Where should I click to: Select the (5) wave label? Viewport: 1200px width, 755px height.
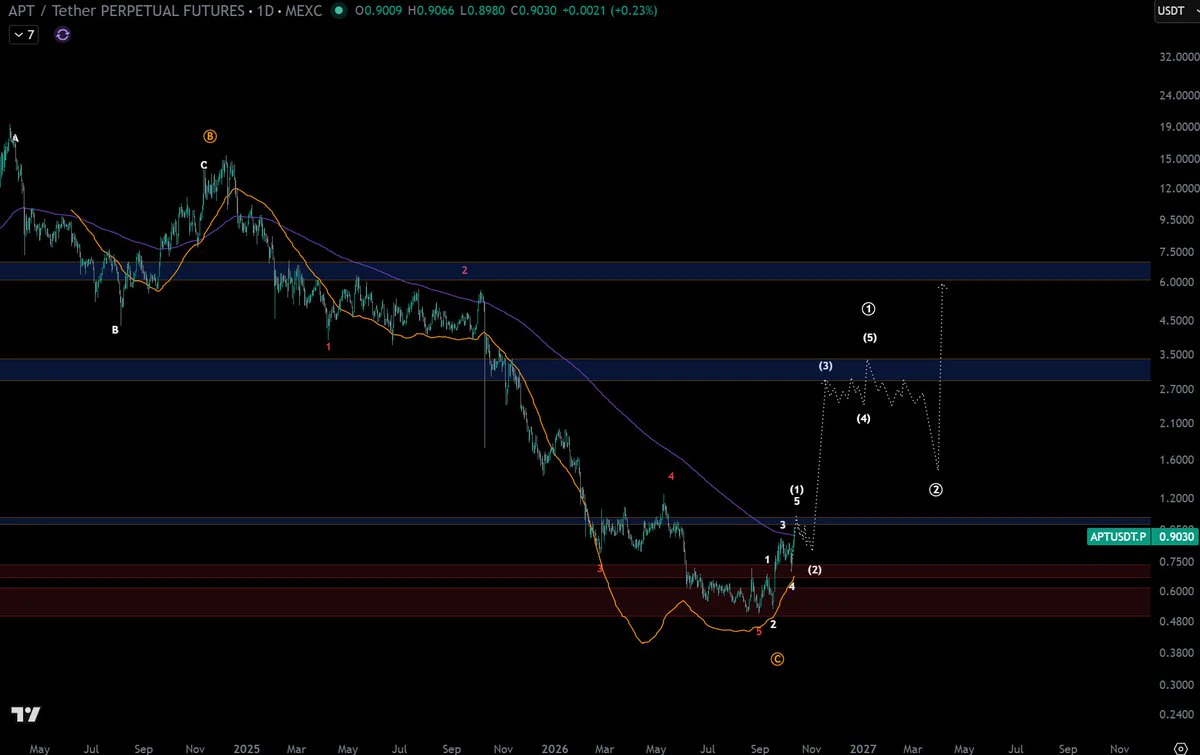click(870, 338)
